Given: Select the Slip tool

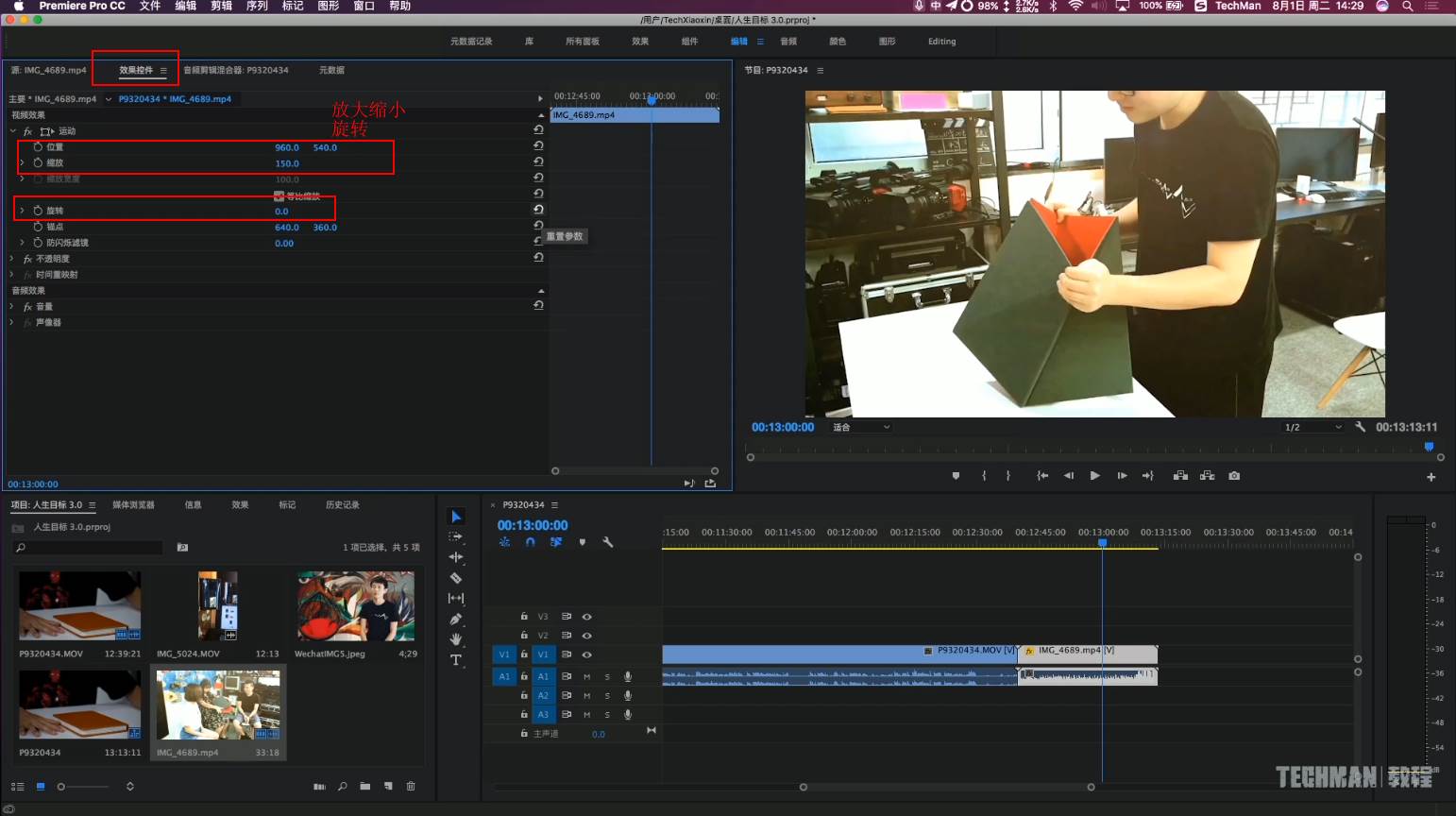Looking at the screenshot, I should click(456, 598).
